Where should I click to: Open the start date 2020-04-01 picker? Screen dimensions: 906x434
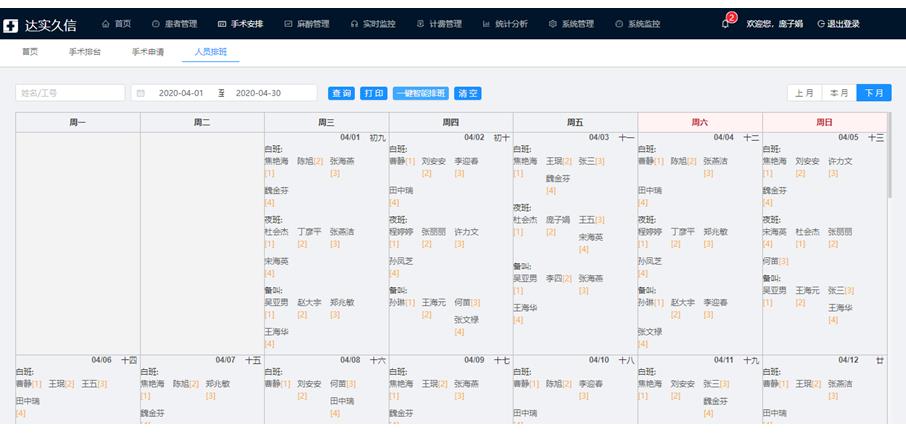[181, 93]
